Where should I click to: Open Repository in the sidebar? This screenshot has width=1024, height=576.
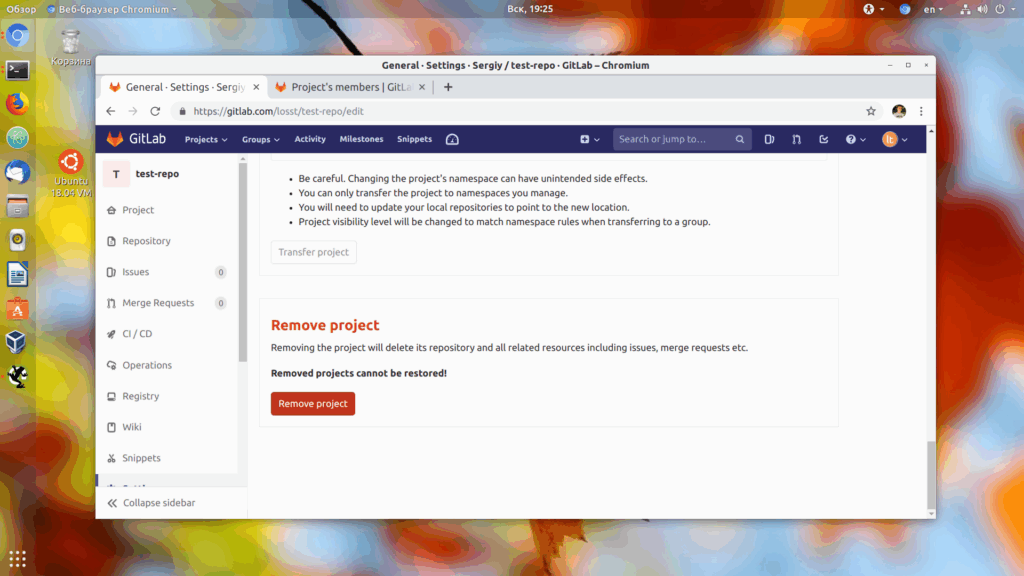pos(146,241)
